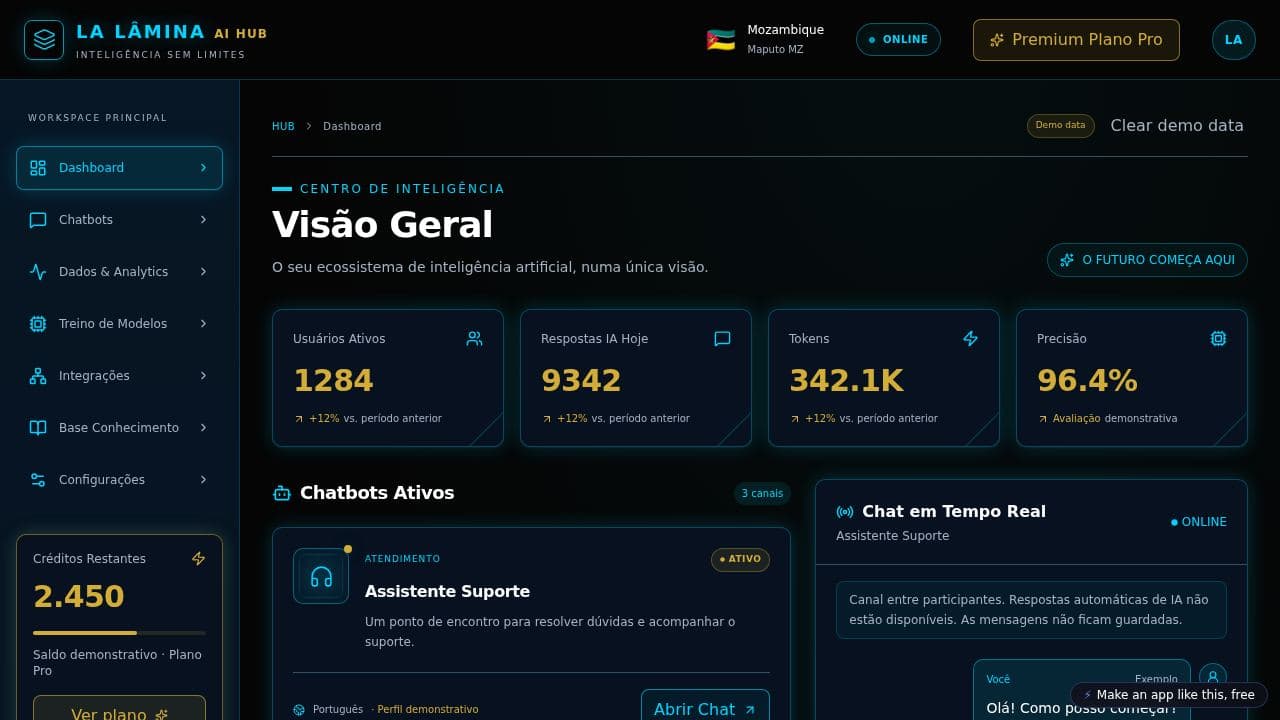Expand the Chatbots chevron arrow
The width and height of the screenshot is (1280, 720).
(203, 220)
